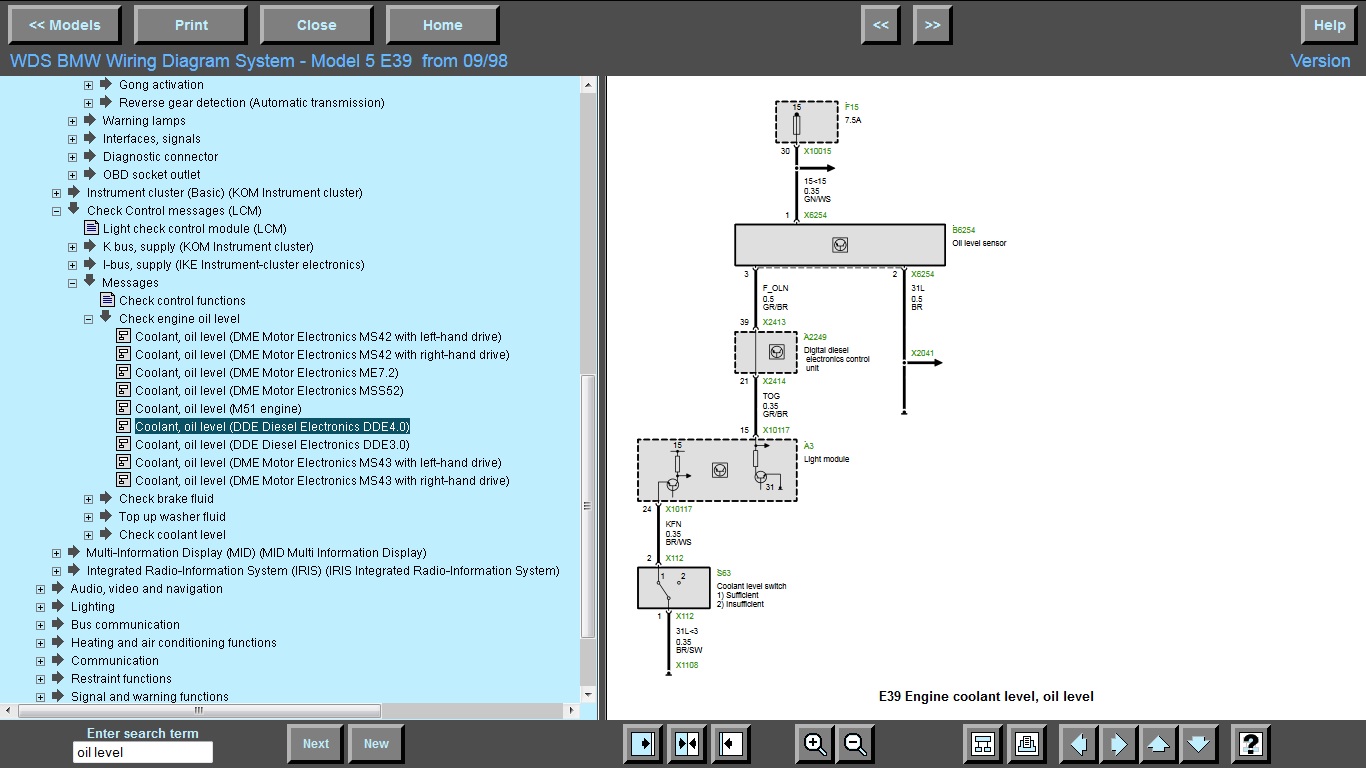Image resolution: width=1366 pixels, height=768 pixels.
Task: Pan diagram left with left arrow icon
Action: pyautogui.click(x=1078, y=744)
